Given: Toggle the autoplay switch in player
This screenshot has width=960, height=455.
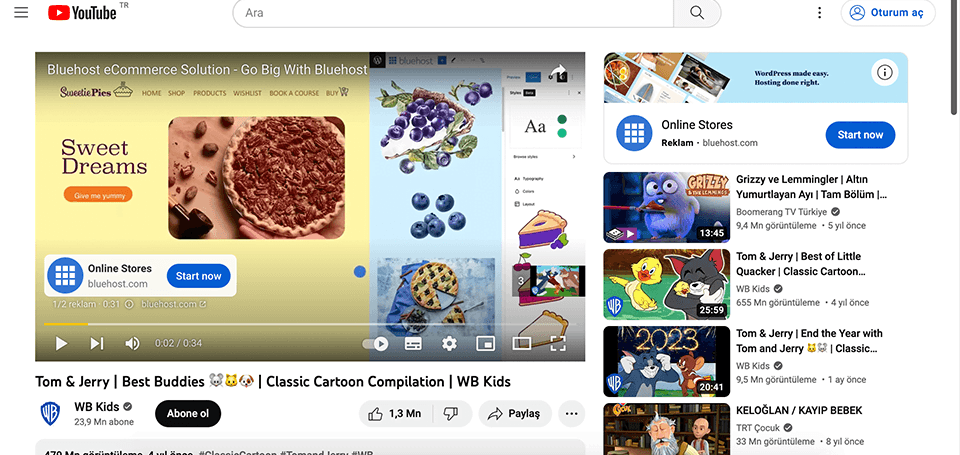Looking at the screenshot, I should pos(376,344).
